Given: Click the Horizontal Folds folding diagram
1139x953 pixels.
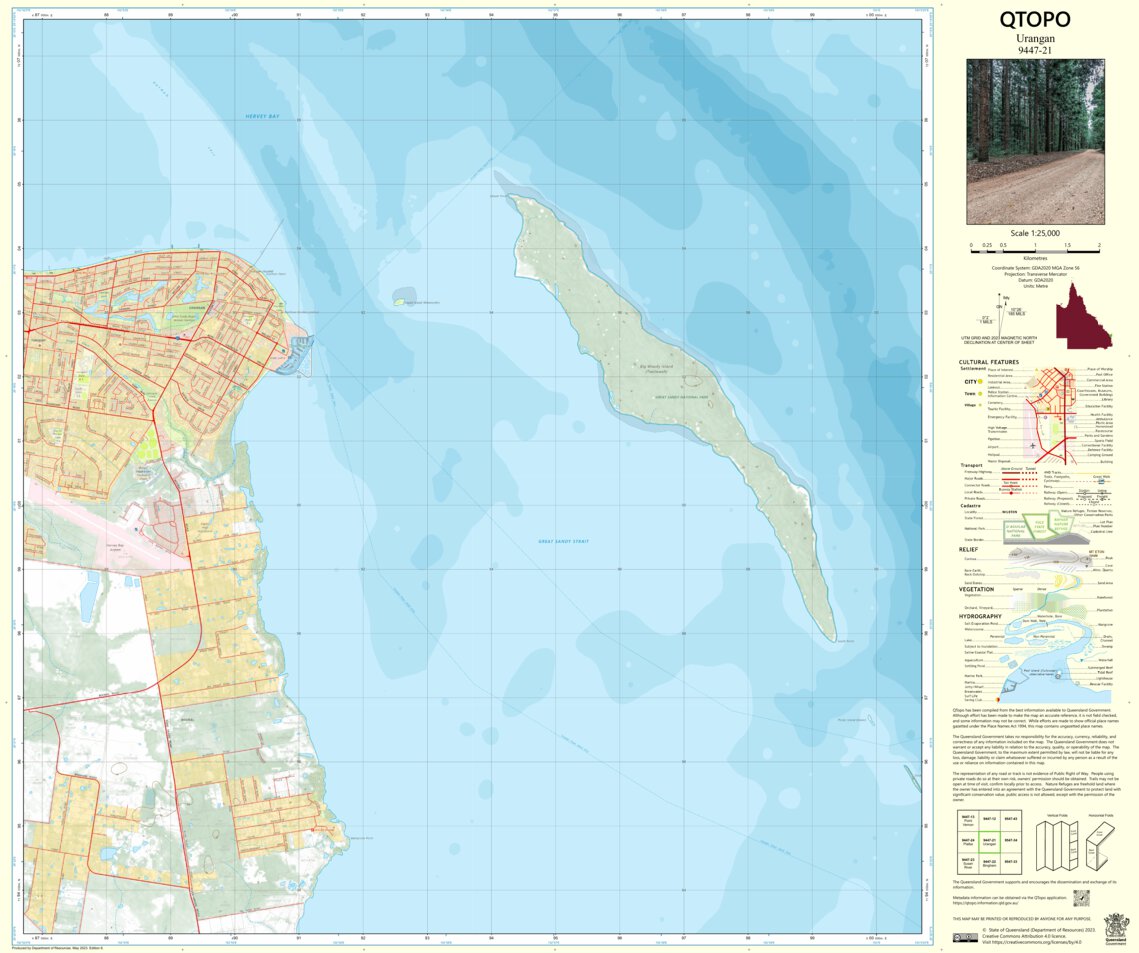Looking at the screenshot, I should tap(1098, 845).
